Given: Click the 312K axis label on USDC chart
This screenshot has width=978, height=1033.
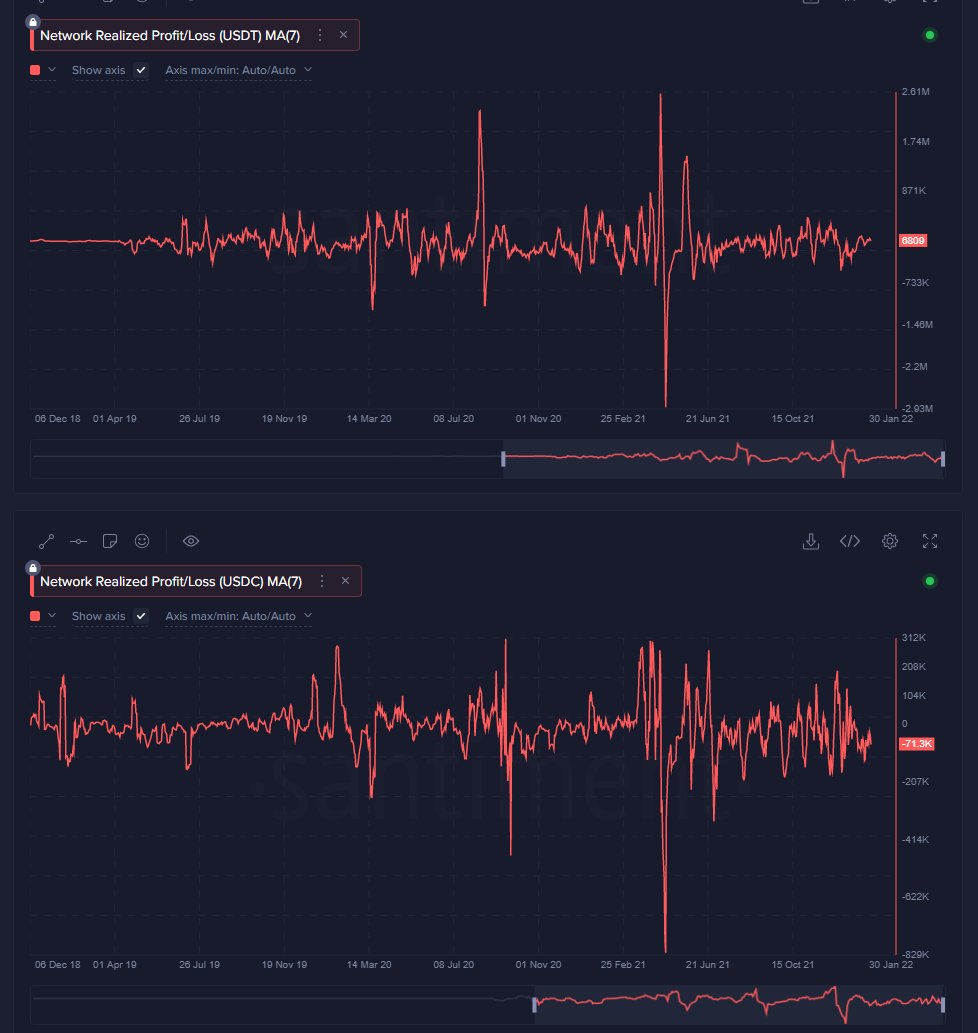Looking at the screenshot, I should click(x=913, y=638).
